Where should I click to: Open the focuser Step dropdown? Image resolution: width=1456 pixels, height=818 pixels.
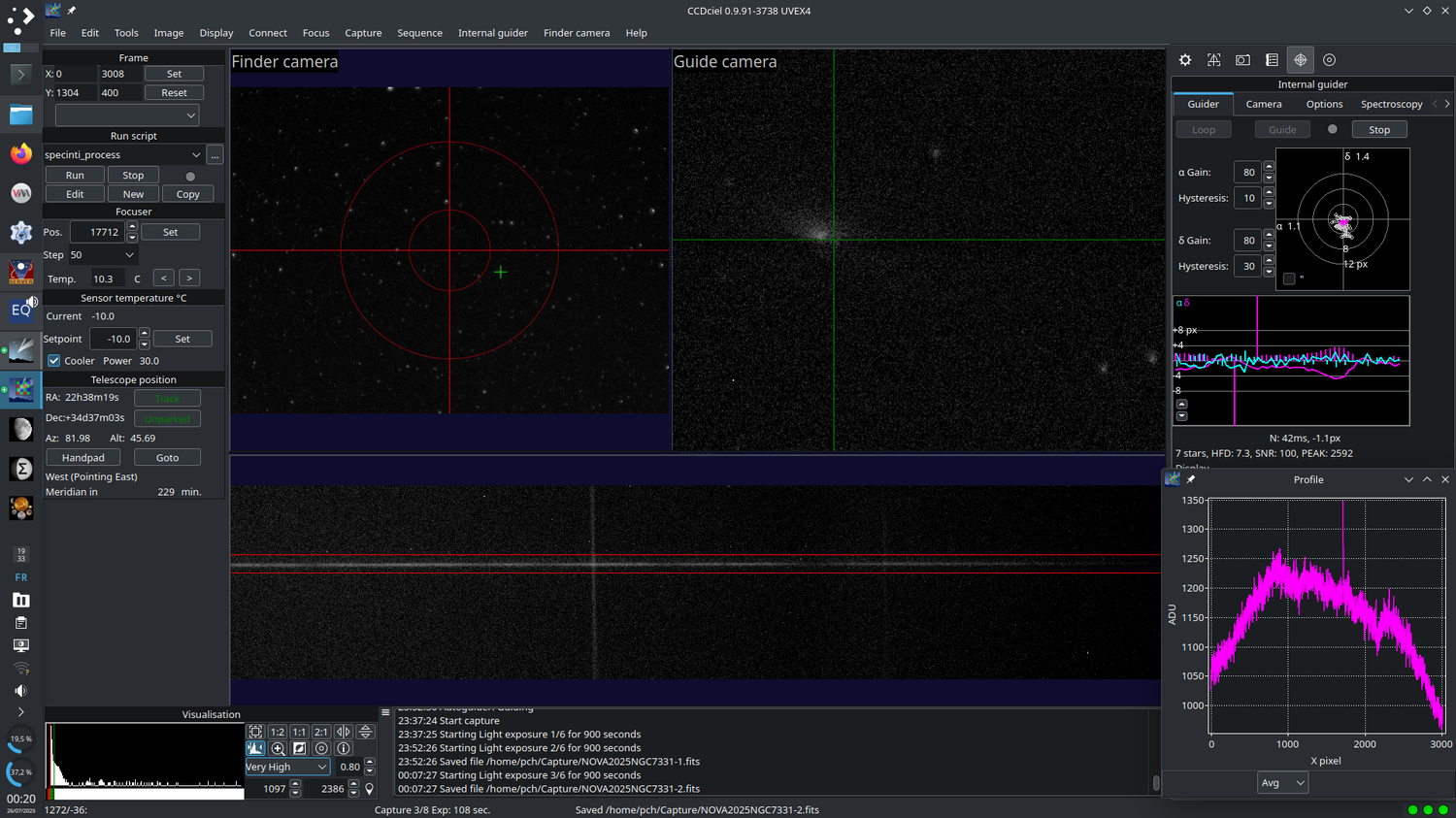coord(102,255)
